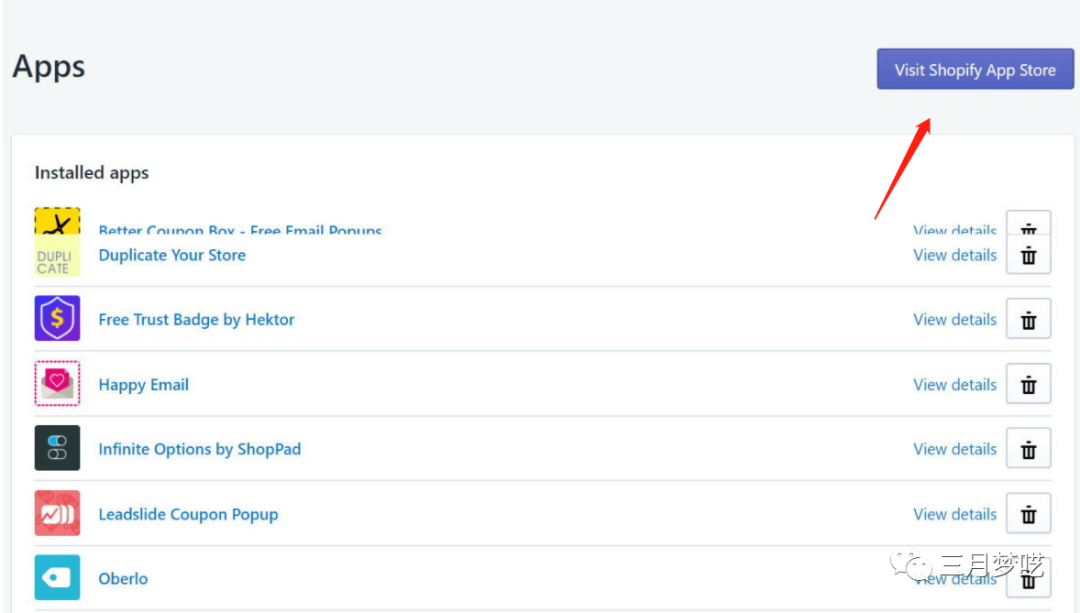
Task: Open the Oberlo app link
Action: coord(123,579)
